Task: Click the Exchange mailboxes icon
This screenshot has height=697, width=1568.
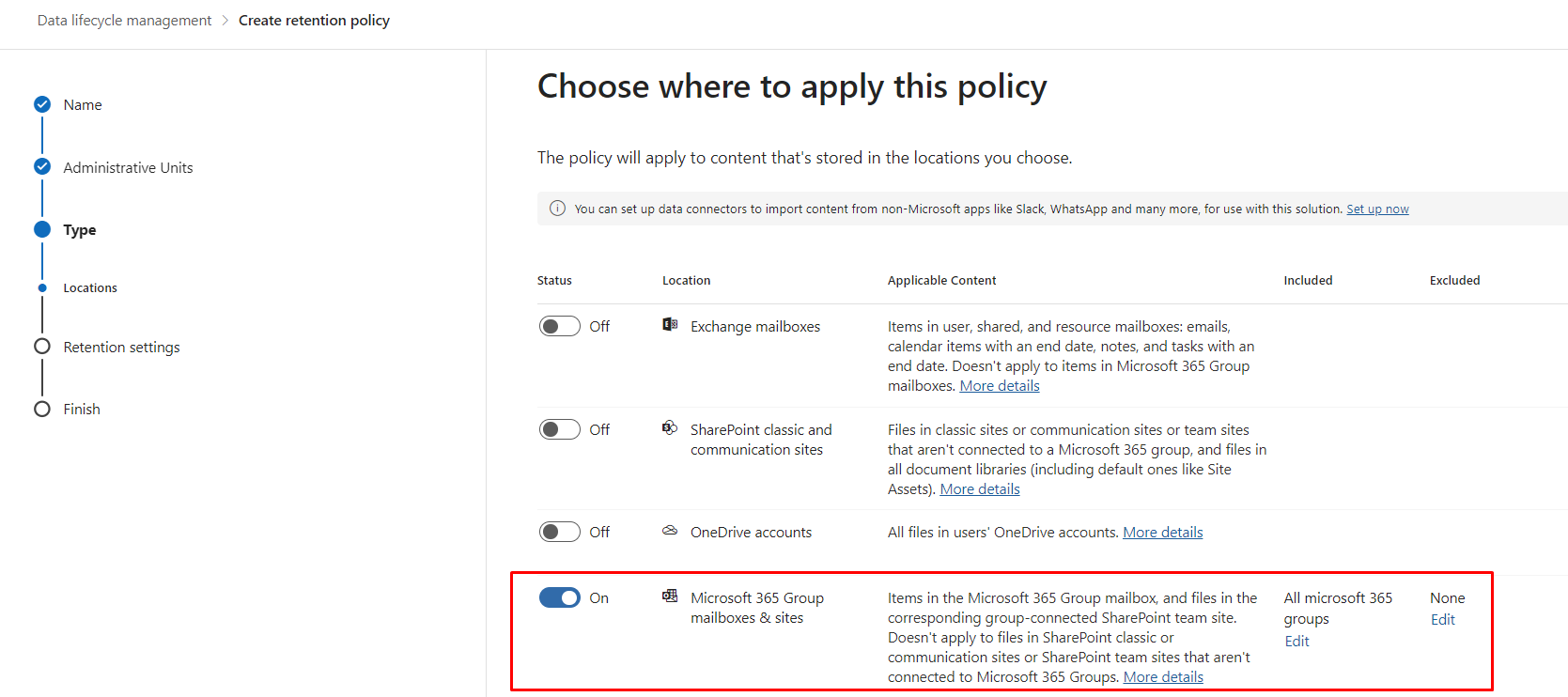Action: [x=670, y=325]
